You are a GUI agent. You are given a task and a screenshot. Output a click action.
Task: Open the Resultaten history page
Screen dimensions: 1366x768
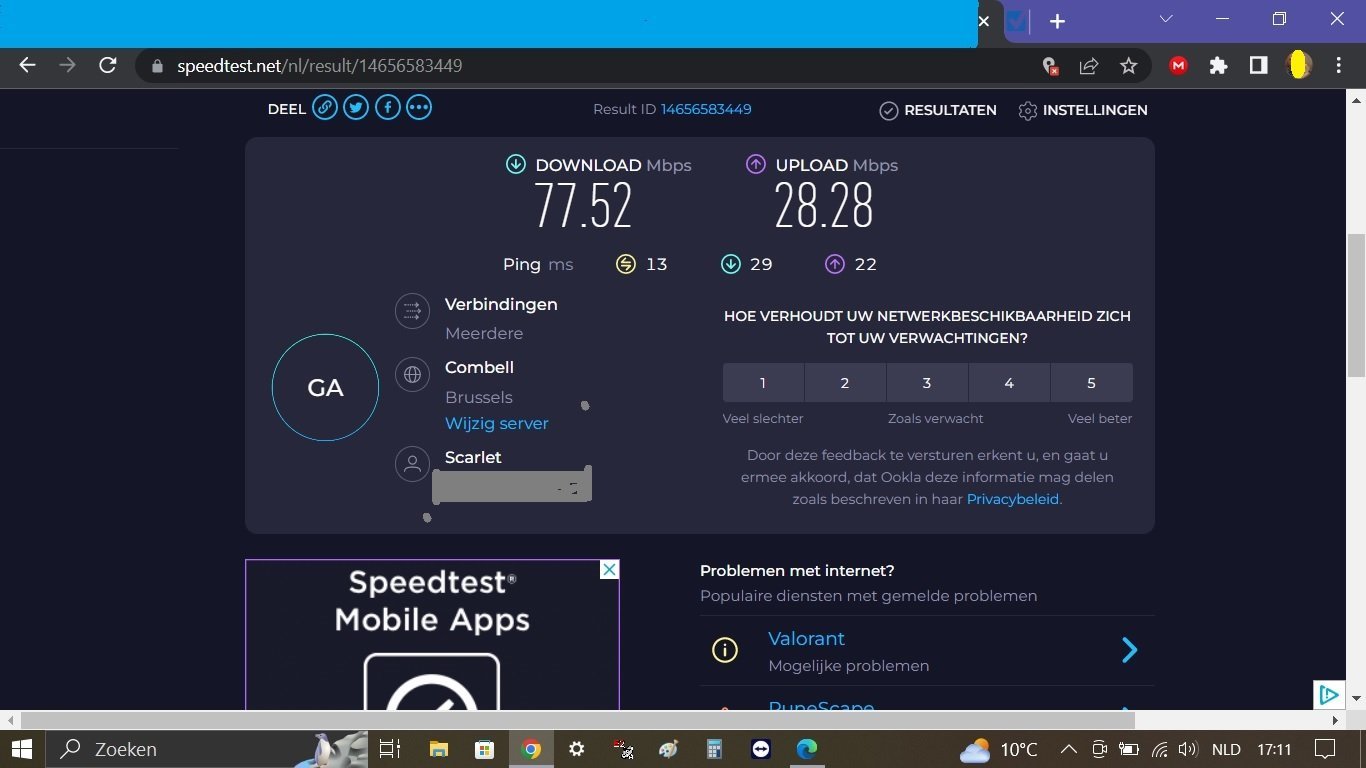937,110
